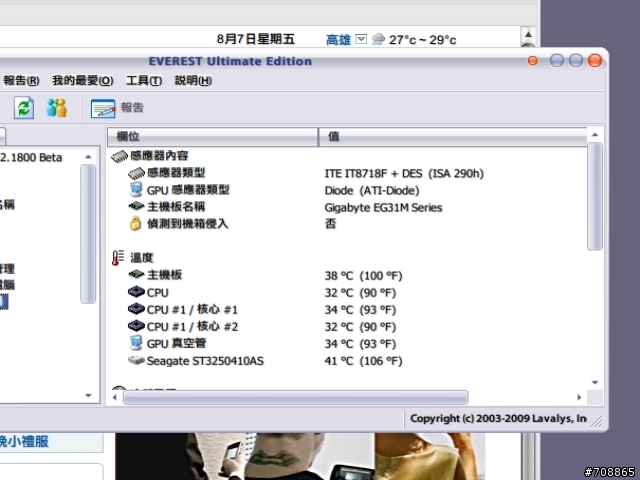Click the 偵測到機箱侵入 padlock icon
The width and height of the screenshot is (640, 480).
[136, 223]
